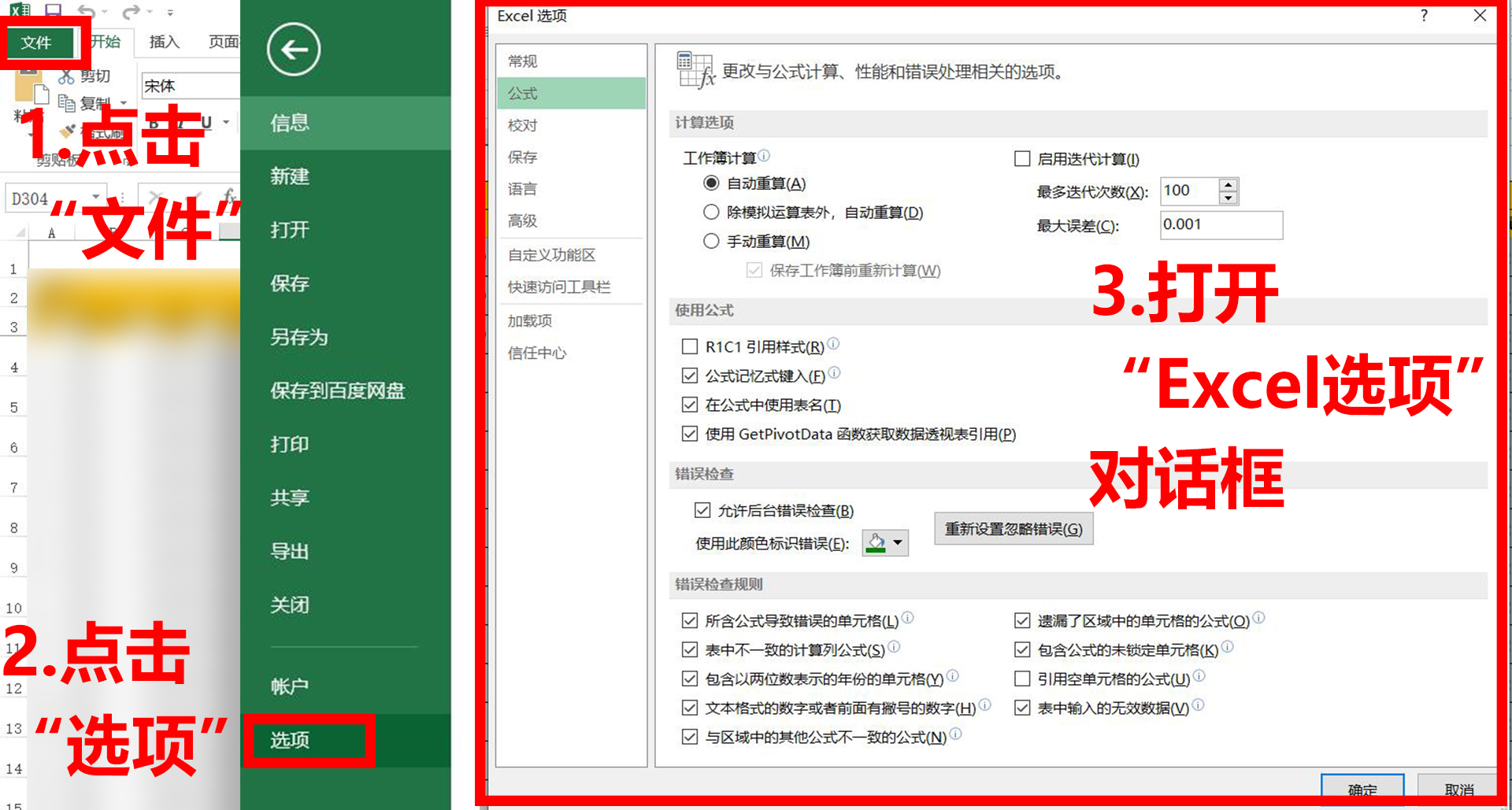1512x810 pixels.
Task: Select 自动重算 radio button
Action: coord(711,183)
